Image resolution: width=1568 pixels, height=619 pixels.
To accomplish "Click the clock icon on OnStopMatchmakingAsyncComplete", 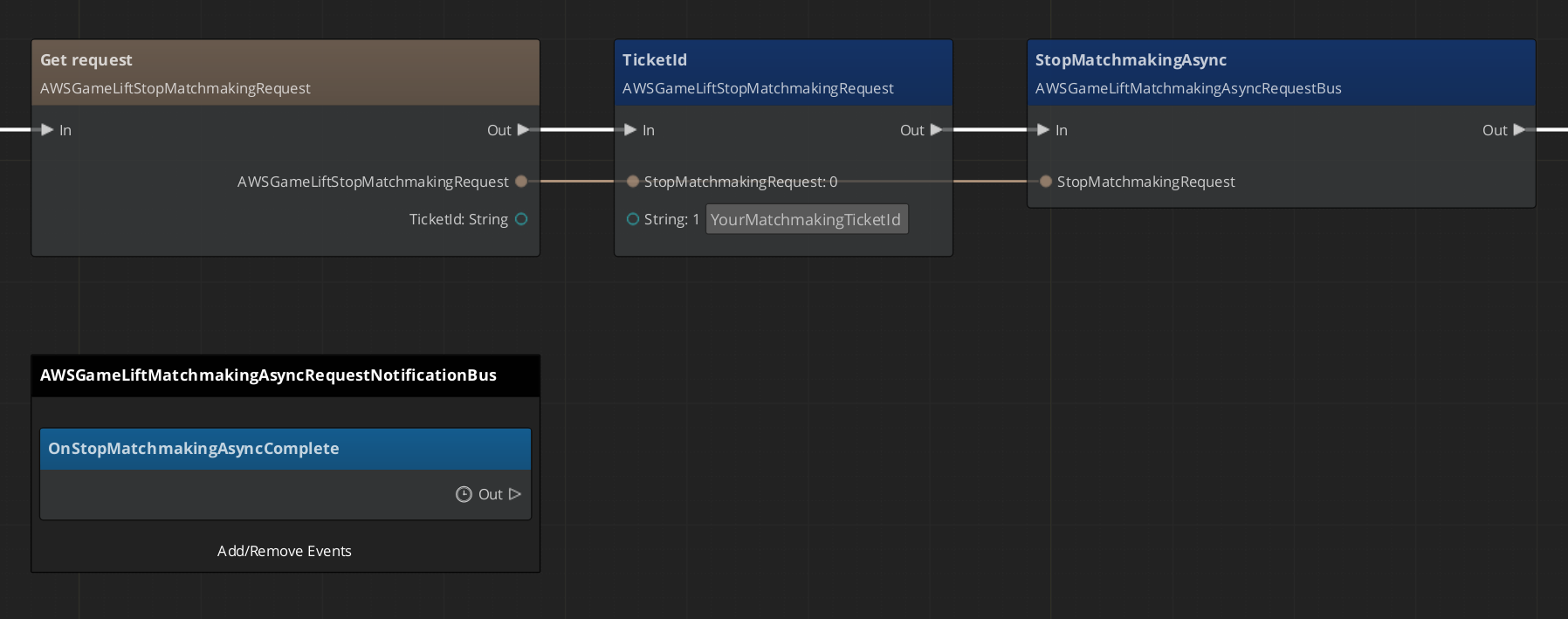I will point(464,494).
